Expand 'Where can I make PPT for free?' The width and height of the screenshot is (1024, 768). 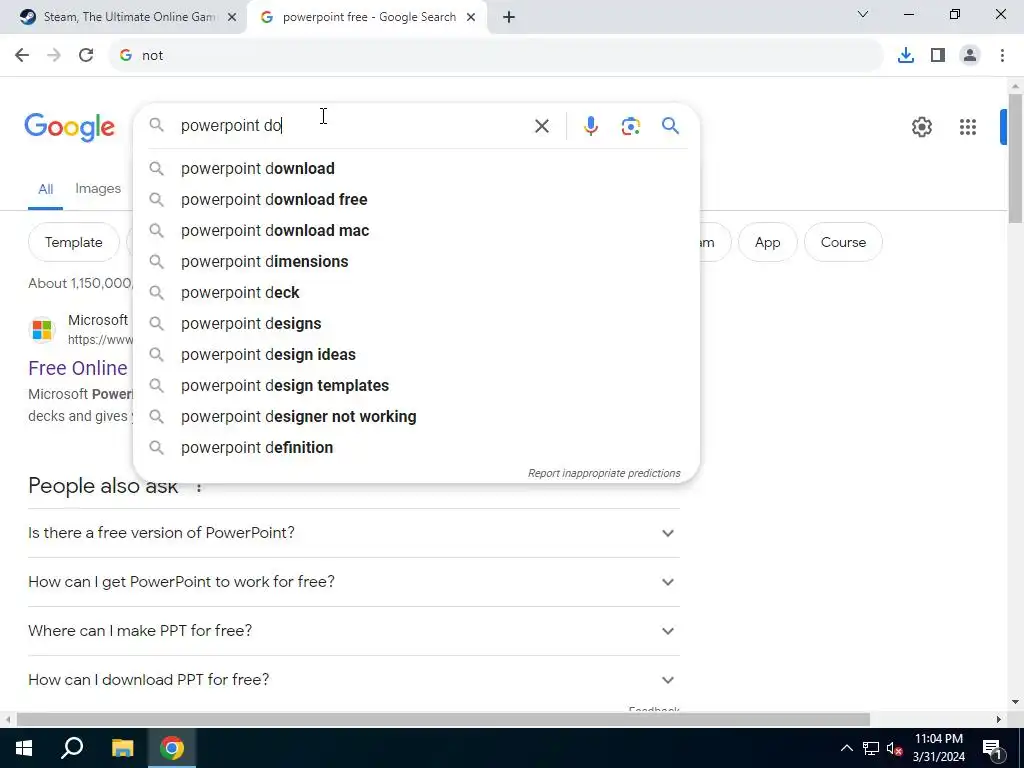coord(353,631)
